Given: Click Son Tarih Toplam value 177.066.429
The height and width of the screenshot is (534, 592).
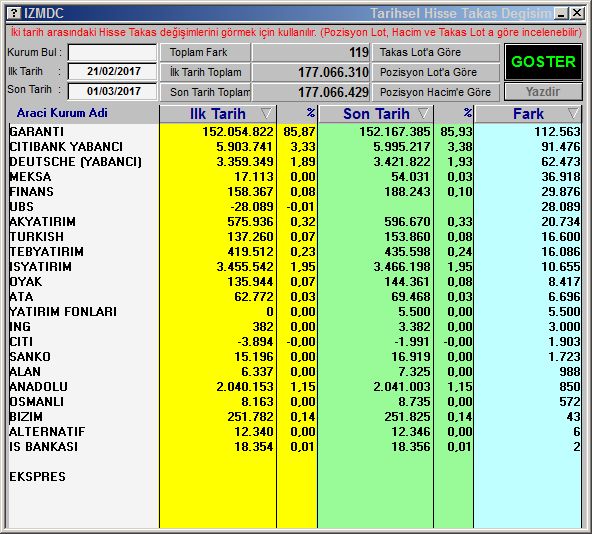Looking at the screenshot, I should (333, 92).
